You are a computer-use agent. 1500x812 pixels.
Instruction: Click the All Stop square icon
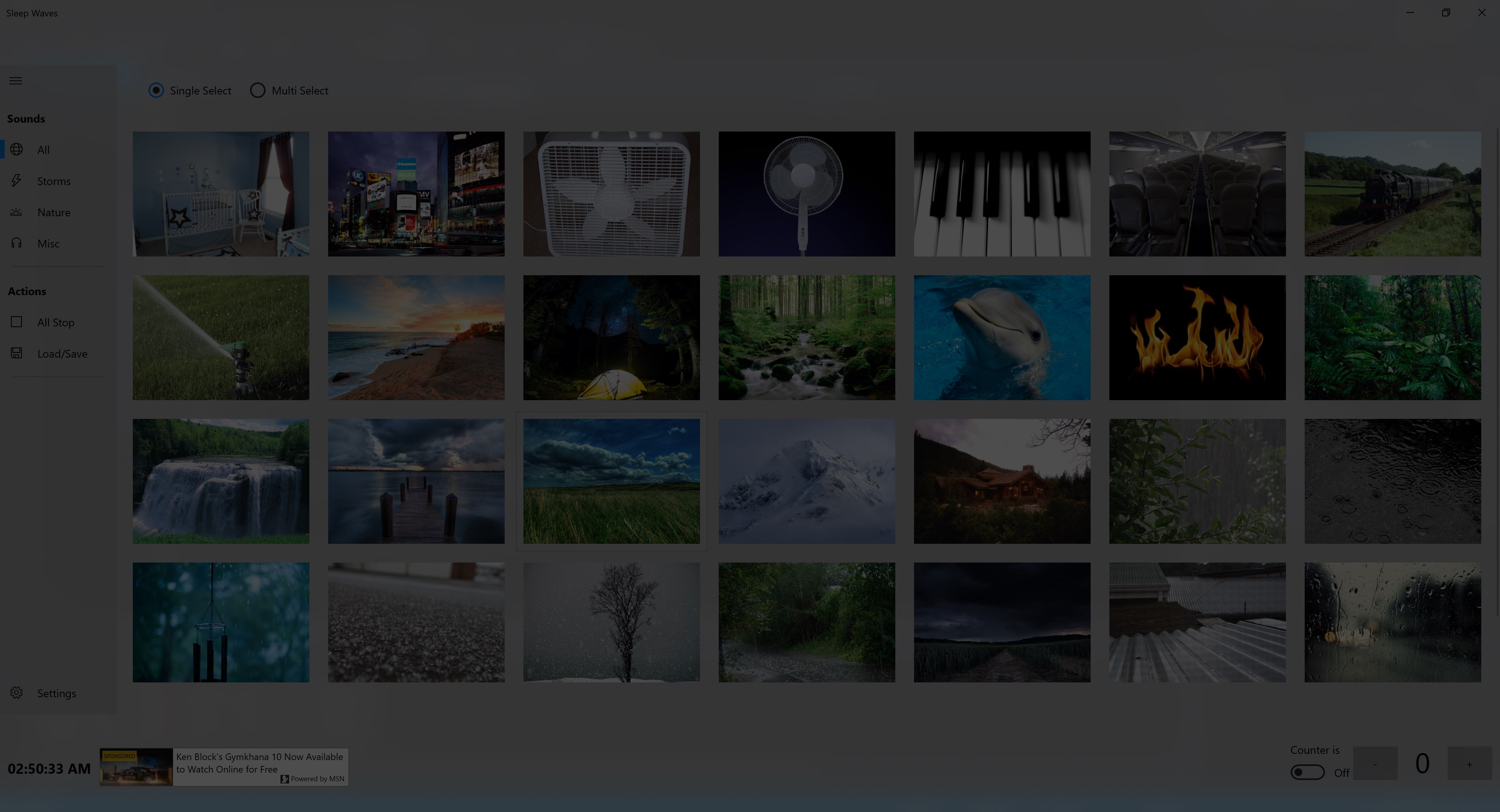pyautogui.click(x=16, y=322)
